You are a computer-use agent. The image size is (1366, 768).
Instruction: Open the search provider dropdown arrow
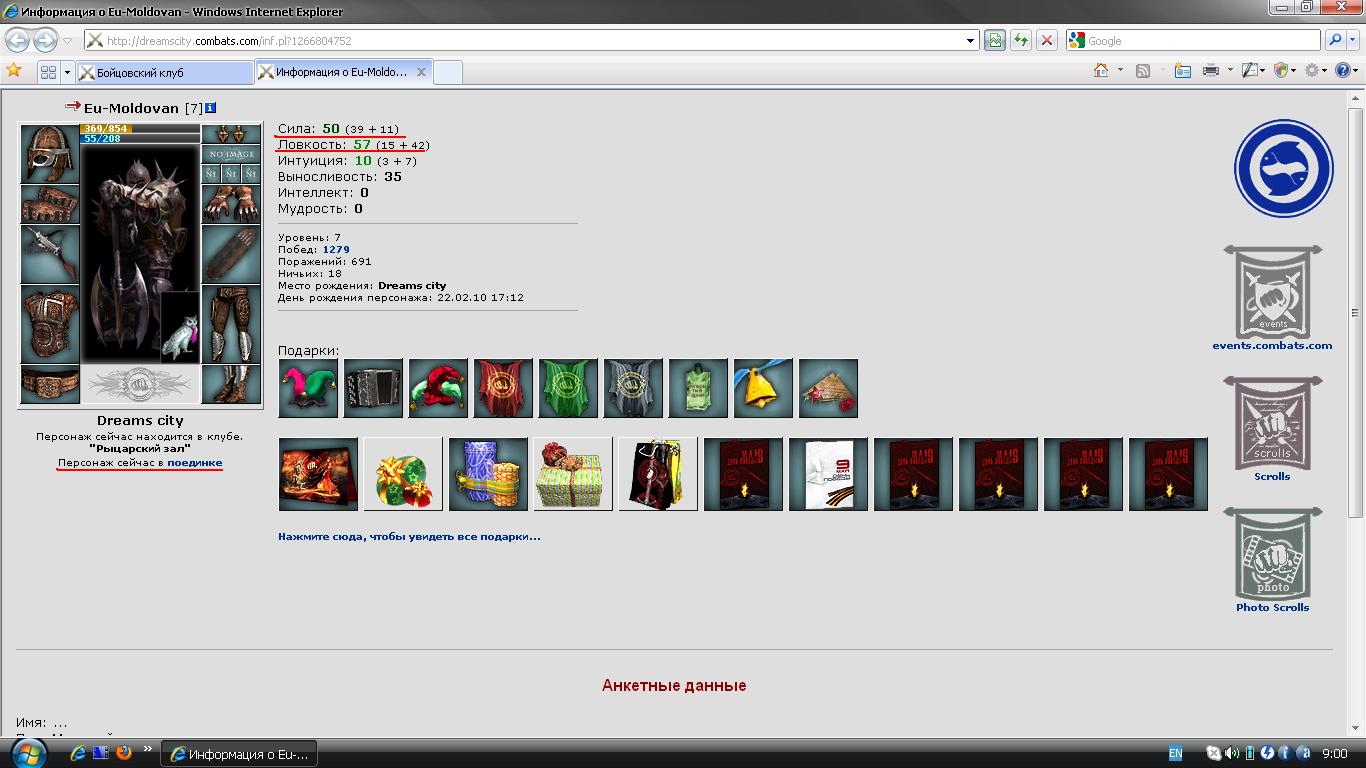1353,40
